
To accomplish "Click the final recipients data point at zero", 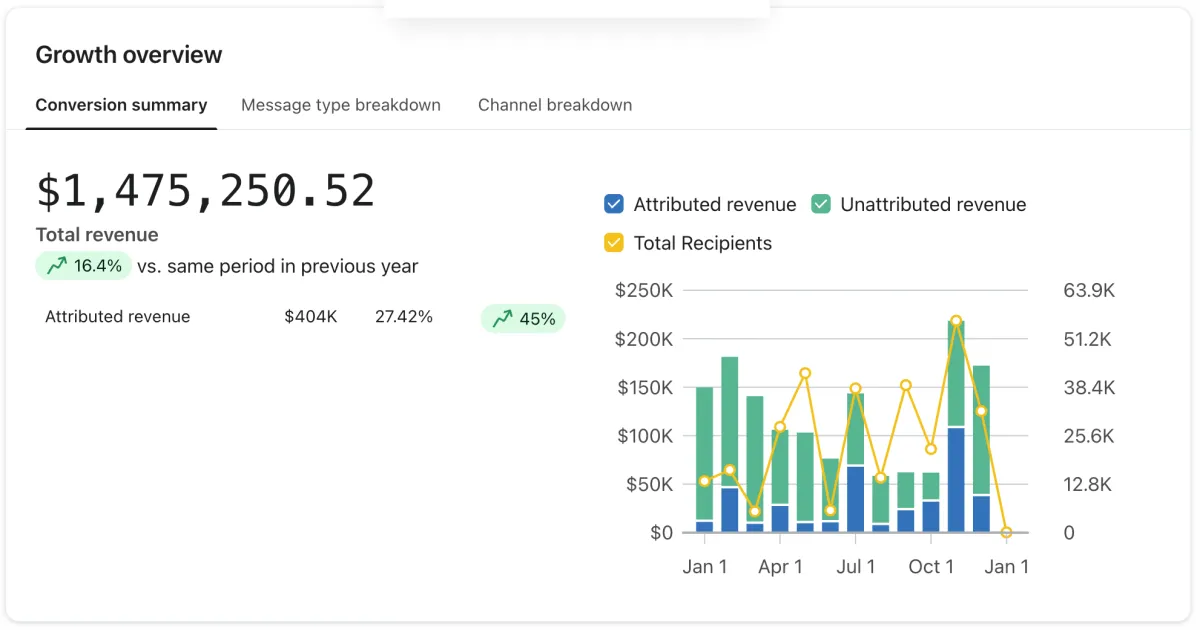I will tap(1006, 532).
